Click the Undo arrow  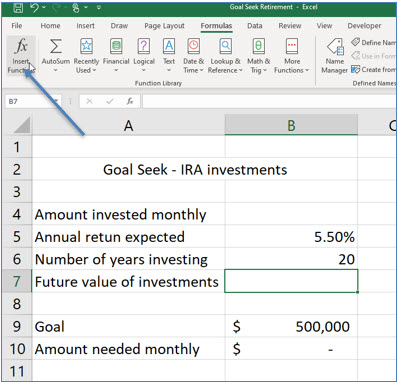tap(35, 7)
